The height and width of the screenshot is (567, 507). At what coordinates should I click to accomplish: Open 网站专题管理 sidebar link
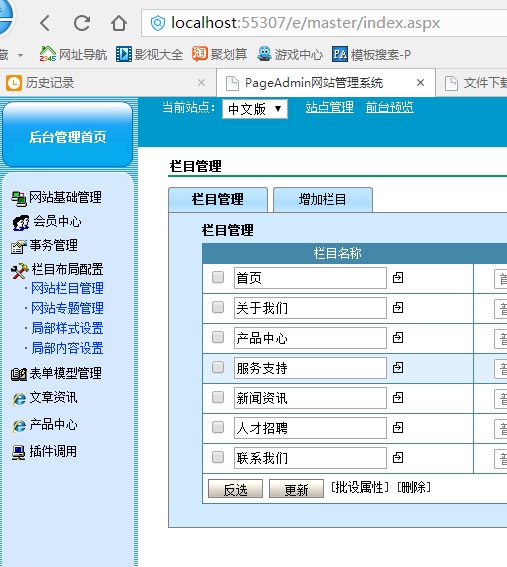(67, 308)
